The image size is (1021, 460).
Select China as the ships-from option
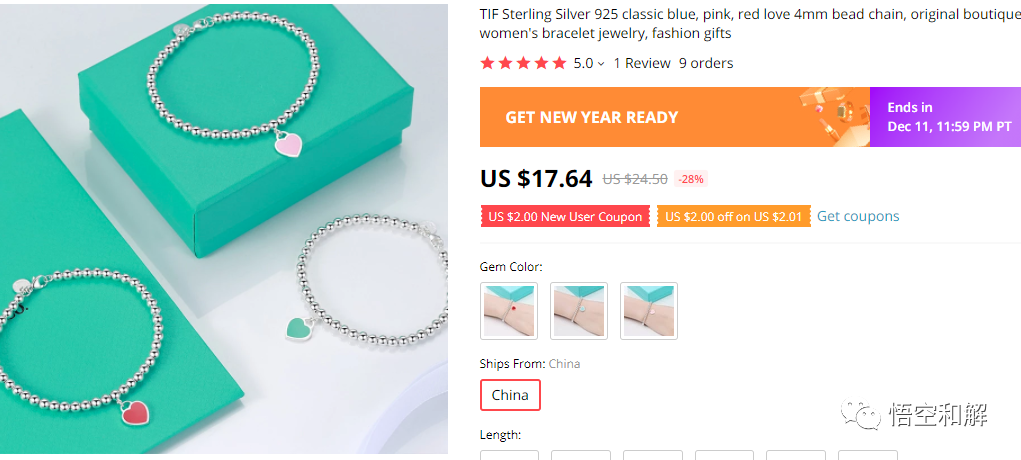510,395
